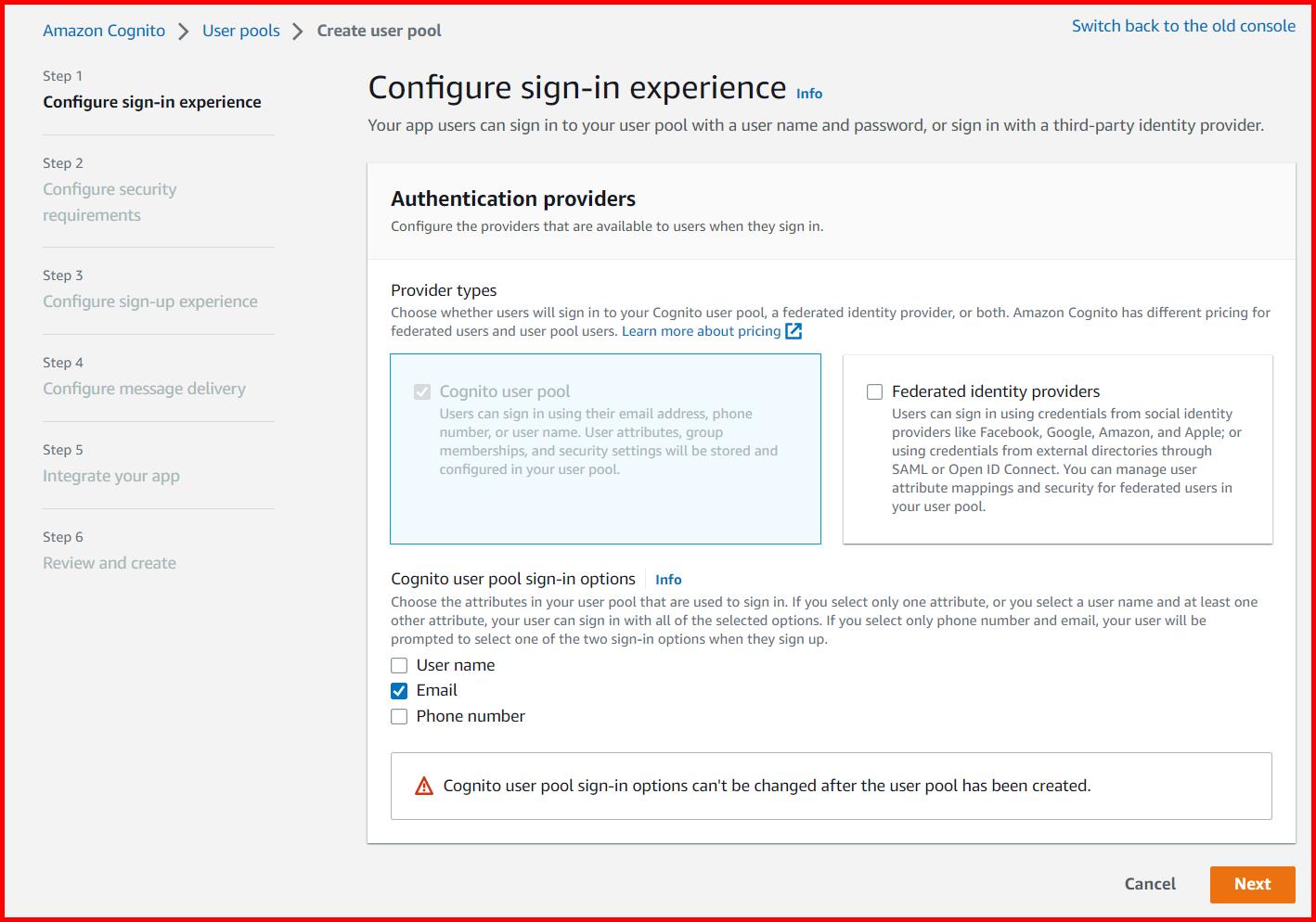Click the Cancel button
This screenshot has width=1316, height=922.
coord(1150,884)
